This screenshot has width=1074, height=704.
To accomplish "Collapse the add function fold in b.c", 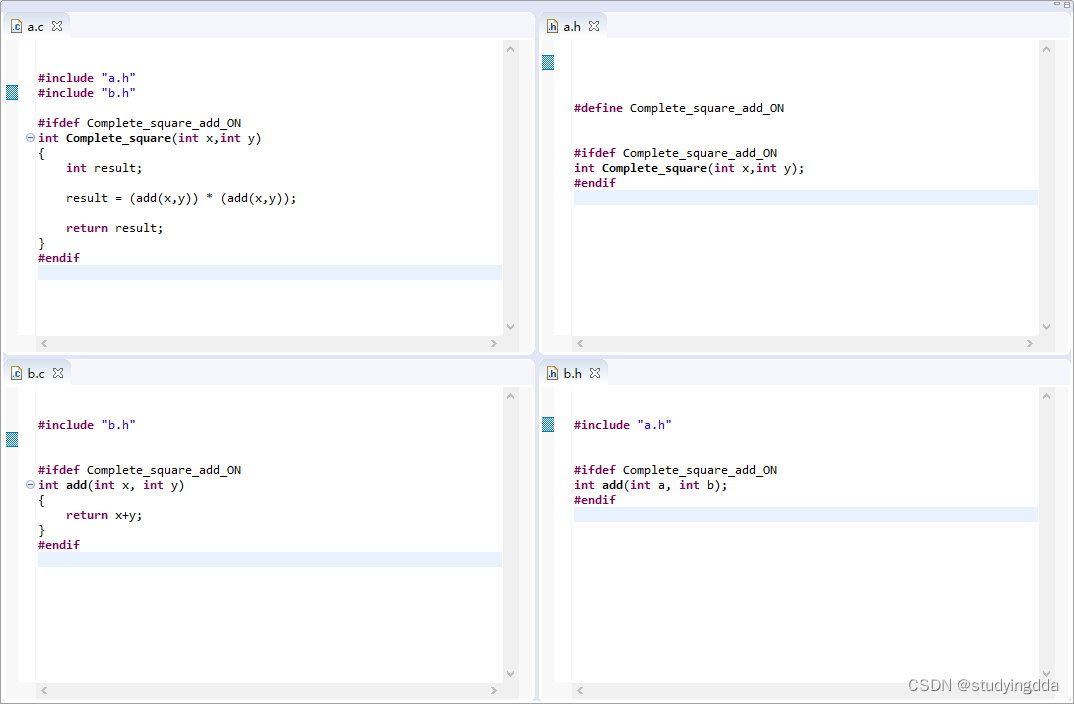I will click(x=30, y=485).
